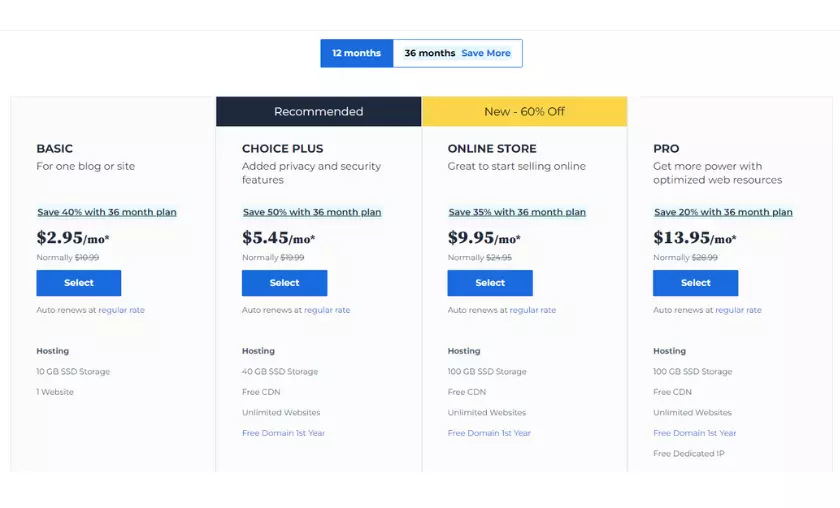840x508 pixels.
Task: Click the $2.95/mo price
Action: pos(73,237)
